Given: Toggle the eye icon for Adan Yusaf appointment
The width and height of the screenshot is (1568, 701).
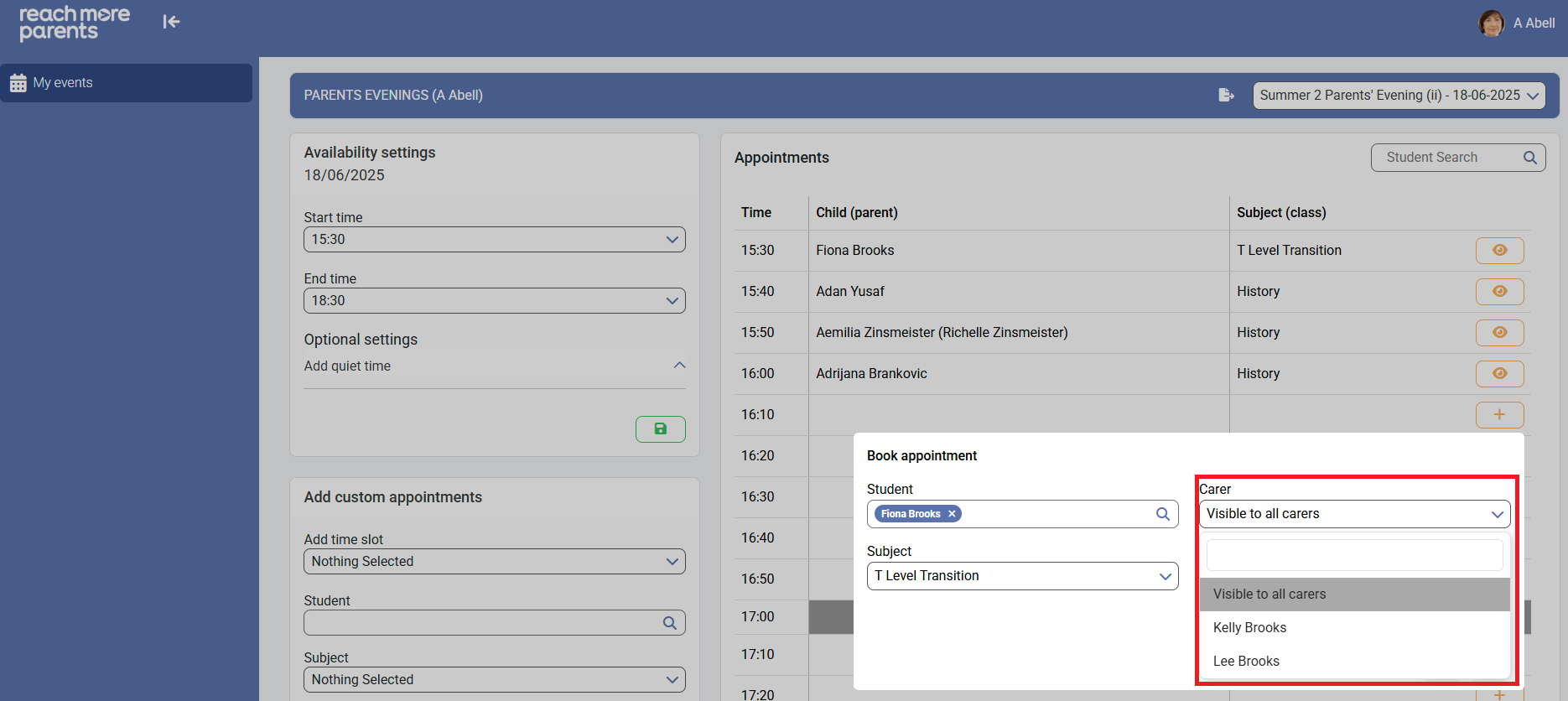Looking at the screenshot, I should point(1499,291).
